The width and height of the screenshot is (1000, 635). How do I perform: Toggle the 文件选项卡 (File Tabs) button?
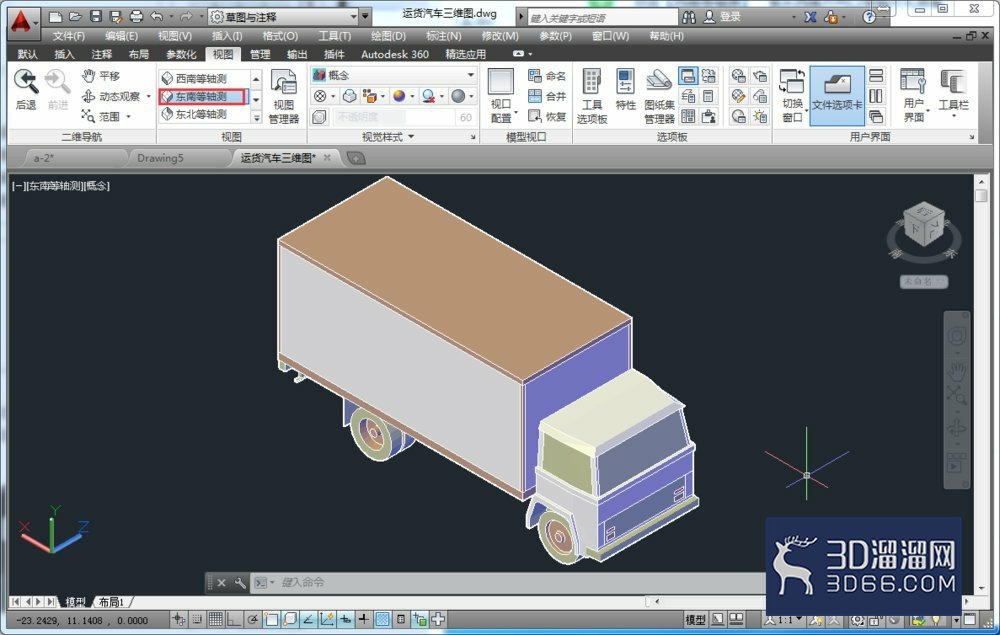click(x=837, y=96)
